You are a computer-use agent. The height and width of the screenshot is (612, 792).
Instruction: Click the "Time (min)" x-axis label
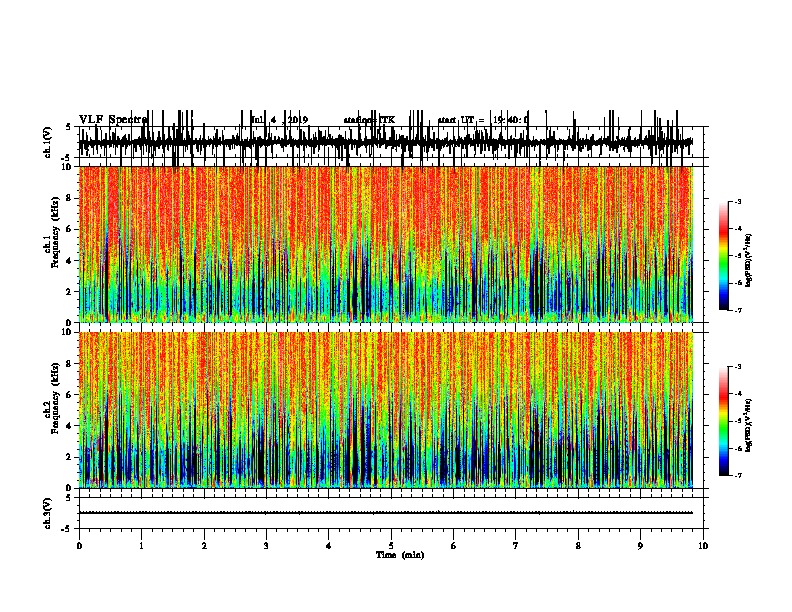400,555
